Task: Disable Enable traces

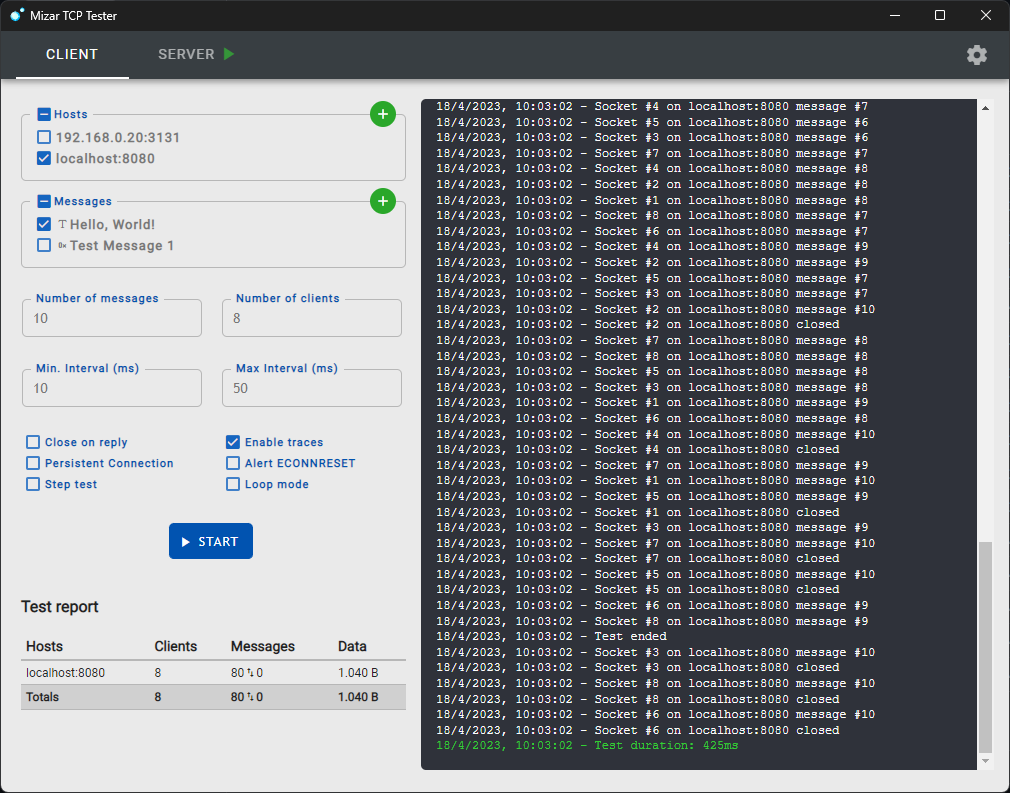Action: coord(233,442)
